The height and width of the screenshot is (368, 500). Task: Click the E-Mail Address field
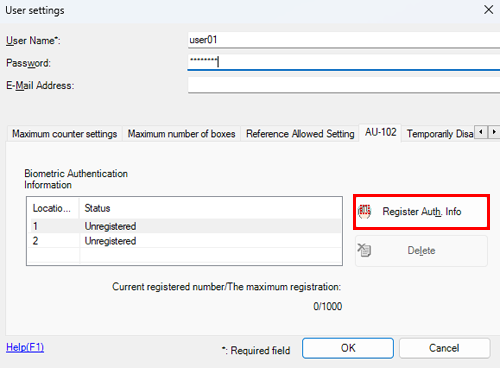click(344, 85)
